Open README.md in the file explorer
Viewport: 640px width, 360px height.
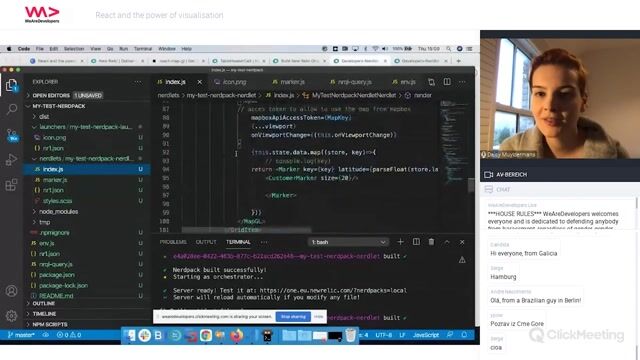[56, 296]
